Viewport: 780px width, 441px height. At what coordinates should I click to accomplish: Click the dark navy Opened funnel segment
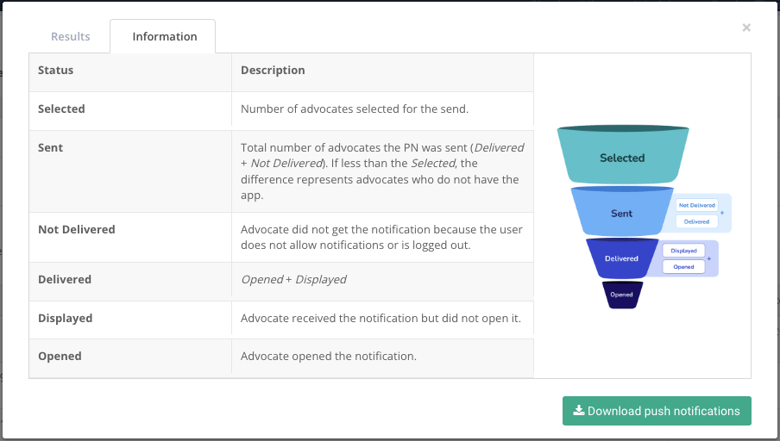[622, 295]
